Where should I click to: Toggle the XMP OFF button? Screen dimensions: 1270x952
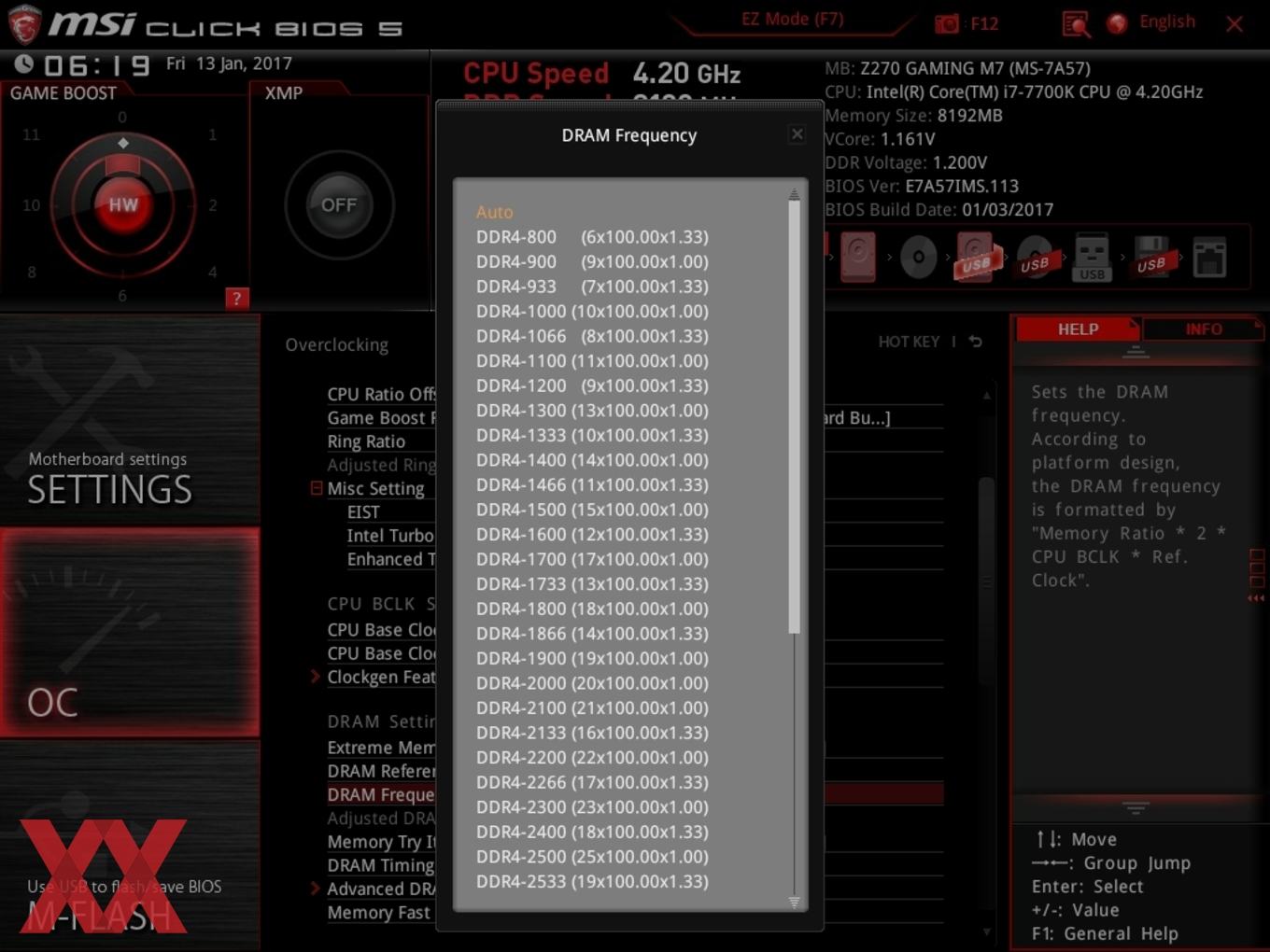click(339, 204)
